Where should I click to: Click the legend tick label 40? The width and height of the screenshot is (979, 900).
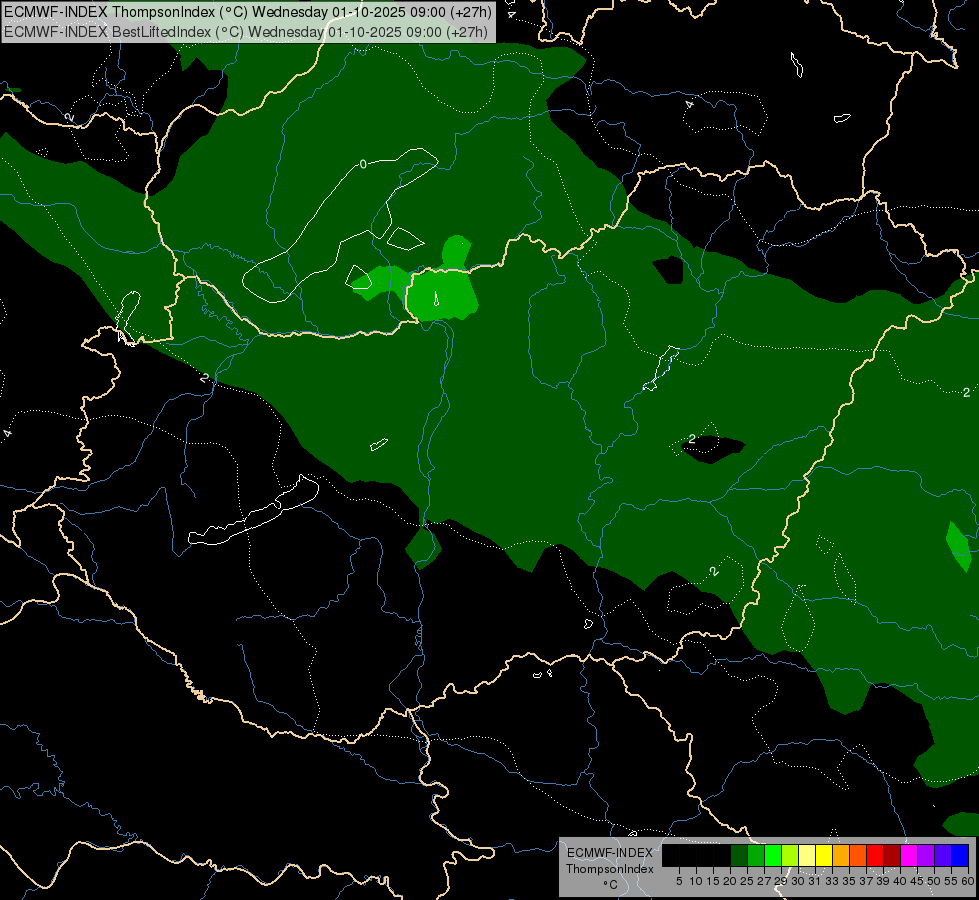(900, 881)
